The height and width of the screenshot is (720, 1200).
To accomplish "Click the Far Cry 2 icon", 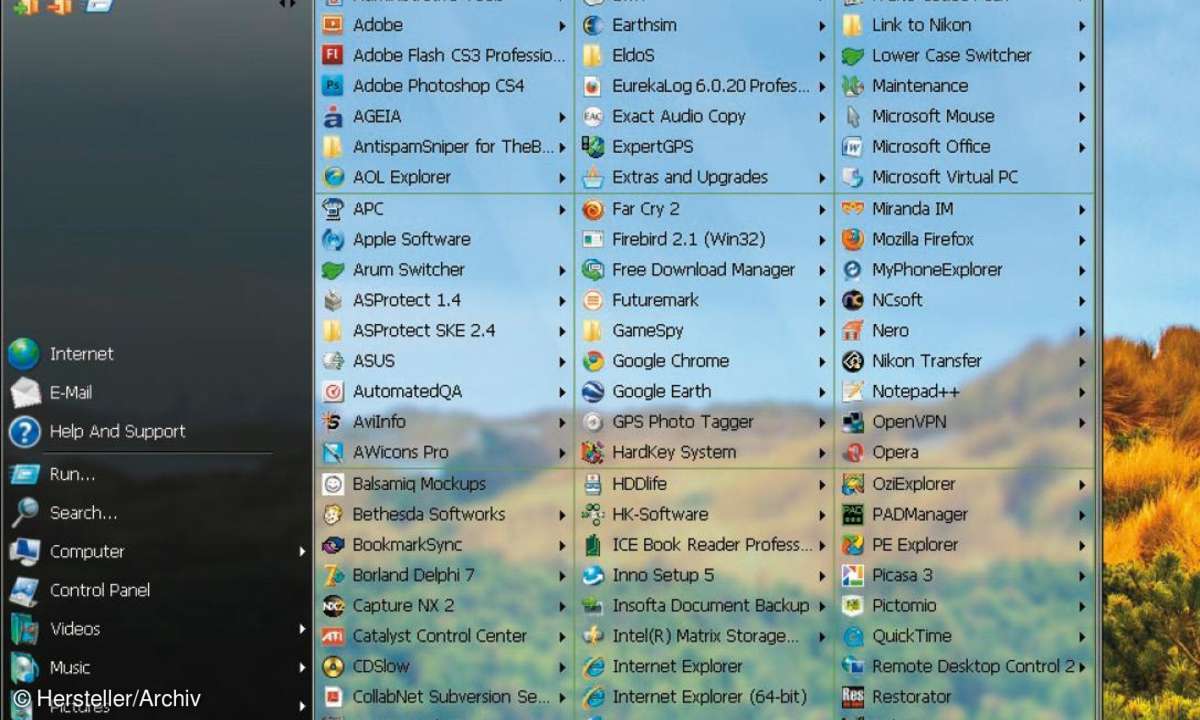I will tap(593, 209).
